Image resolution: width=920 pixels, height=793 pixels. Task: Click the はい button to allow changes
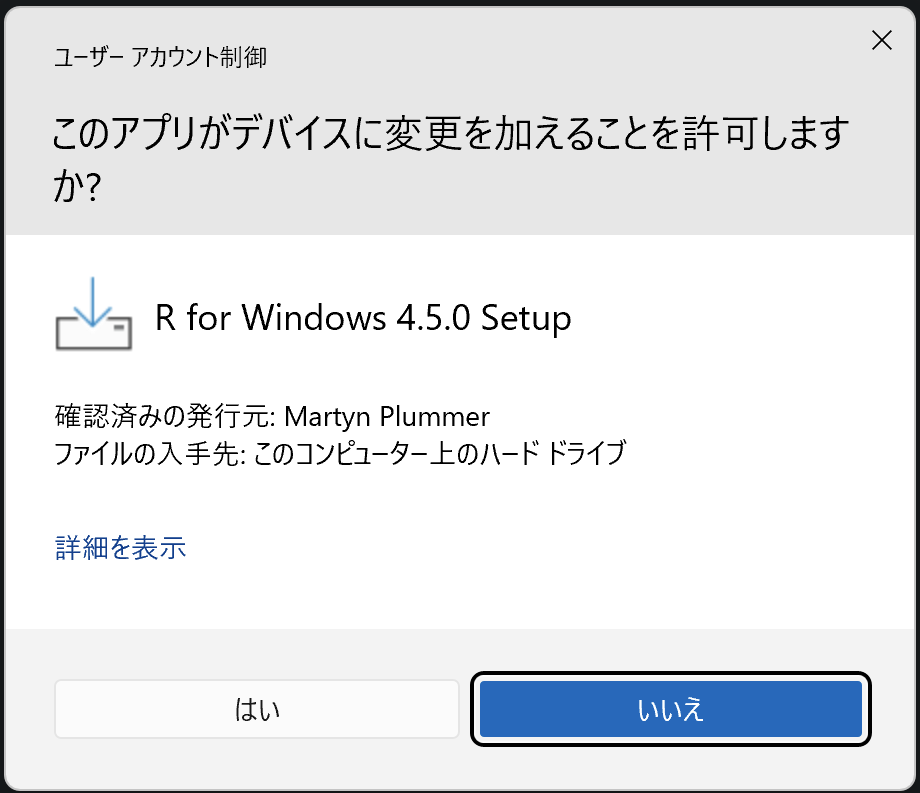point(257,709)
